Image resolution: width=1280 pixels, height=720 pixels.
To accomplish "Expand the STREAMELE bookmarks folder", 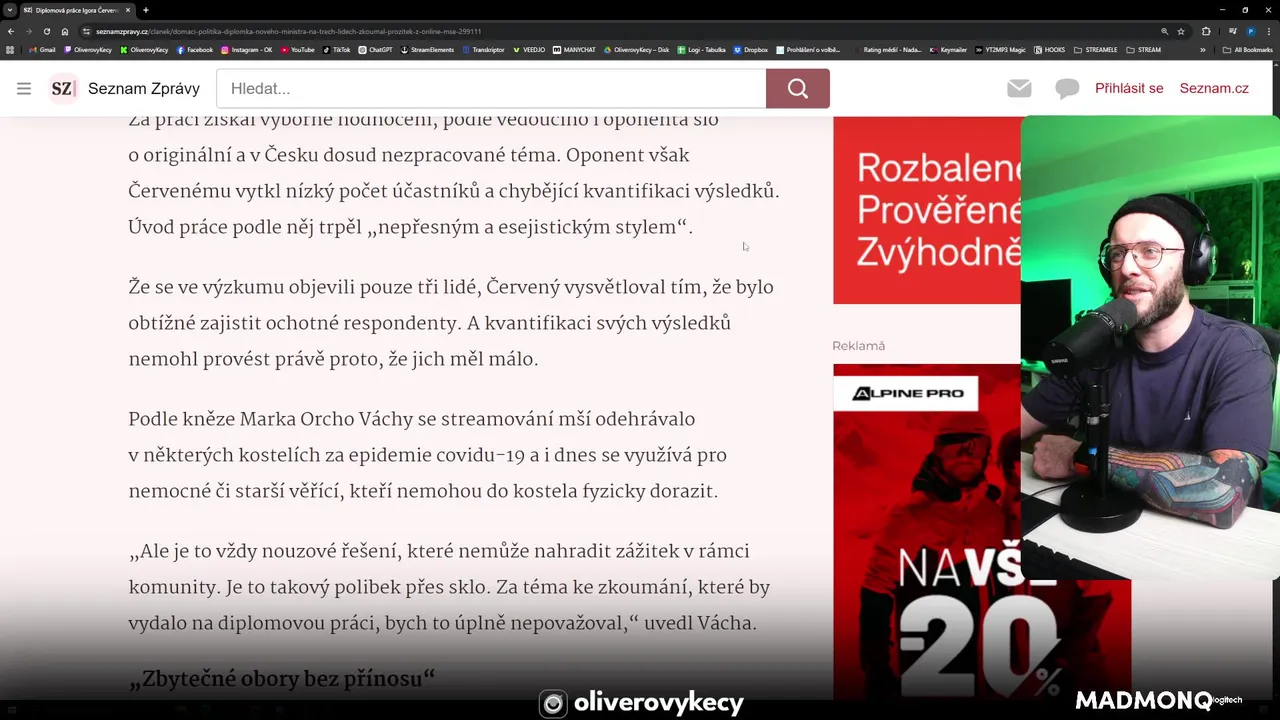I will (x=1096, y=49).
